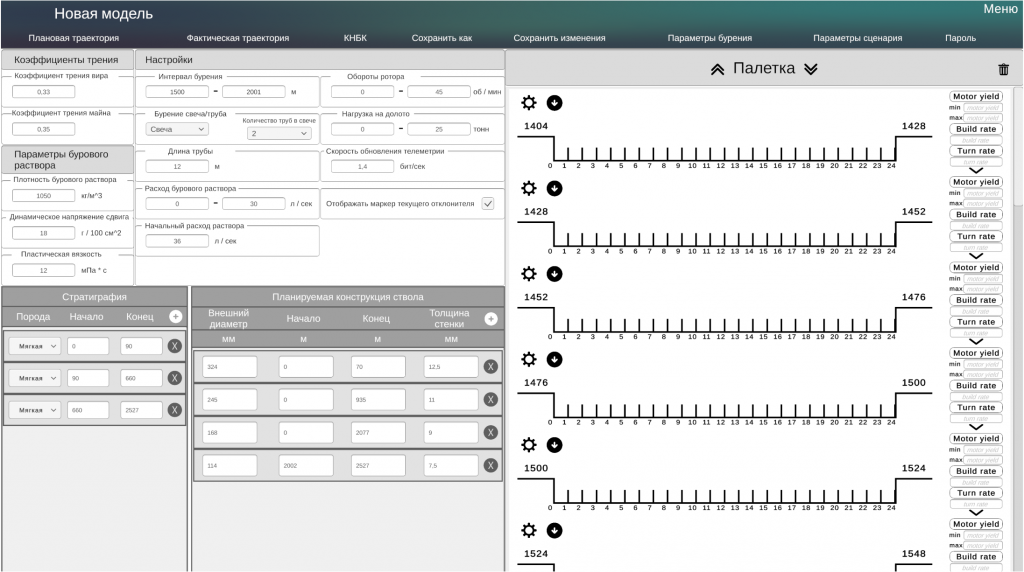1024x572 pixels.
Task: Go to the КНБК section
Action: click(355, 38)
